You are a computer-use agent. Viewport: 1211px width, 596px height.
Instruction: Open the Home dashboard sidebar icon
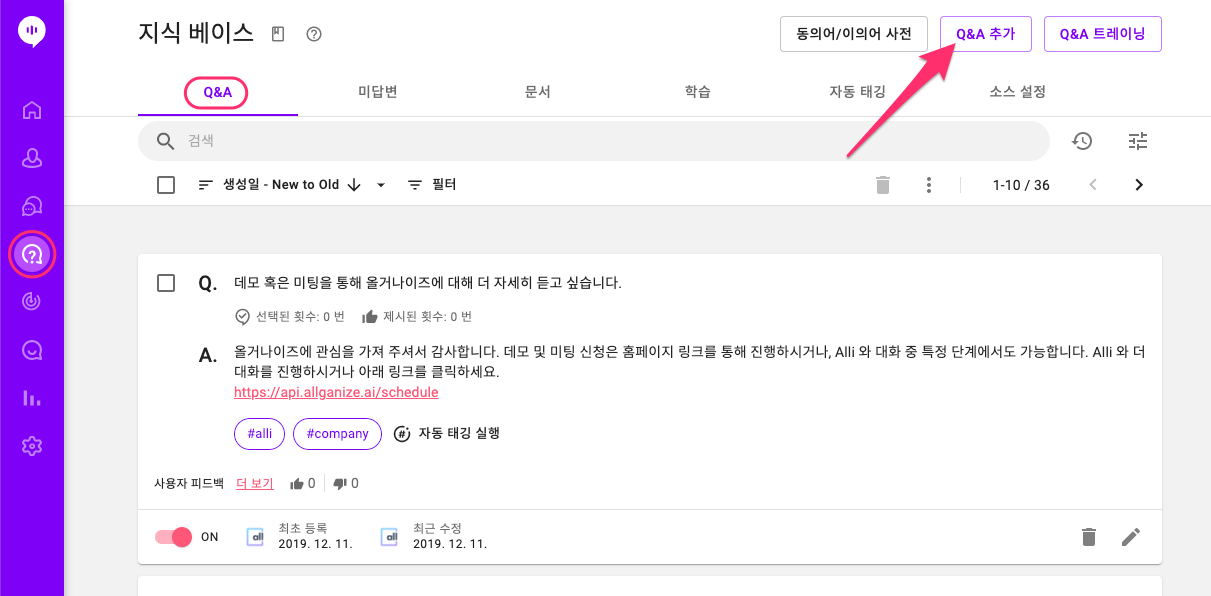(32, 110)
